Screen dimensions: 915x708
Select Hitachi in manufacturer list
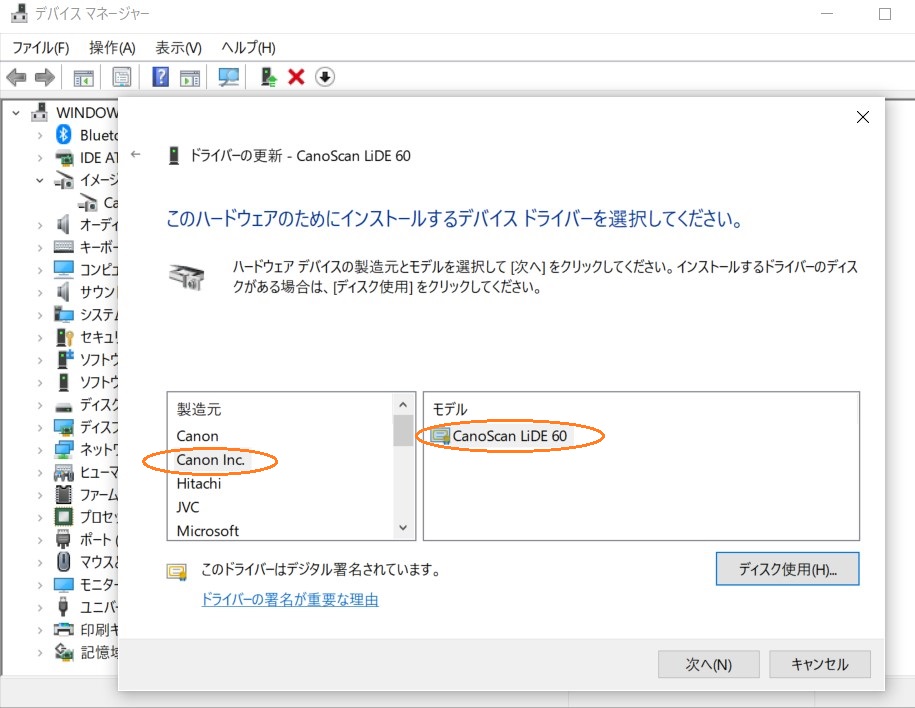point(199,484)
